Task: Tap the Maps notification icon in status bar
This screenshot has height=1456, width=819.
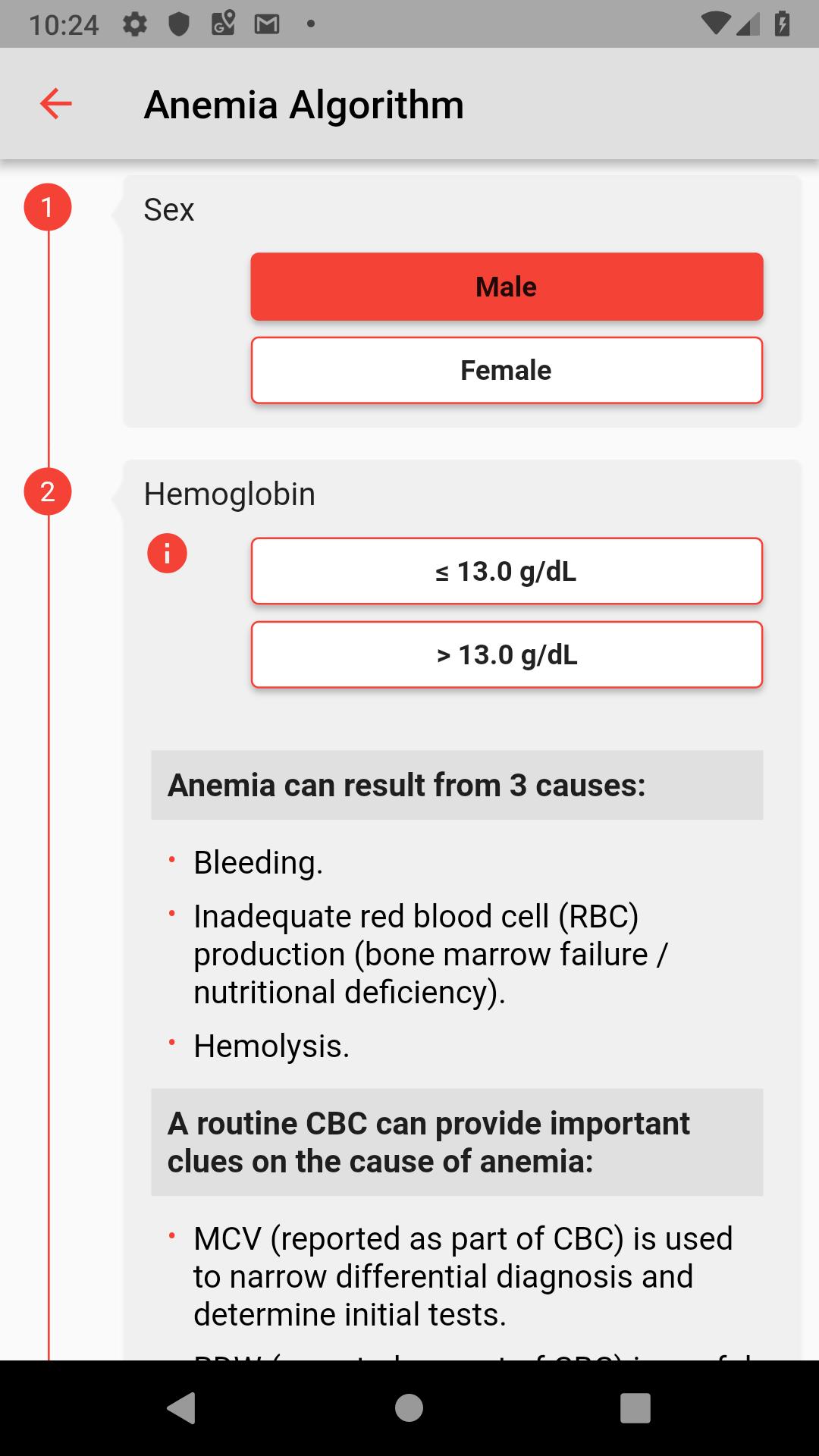Action: click(222, 23)
